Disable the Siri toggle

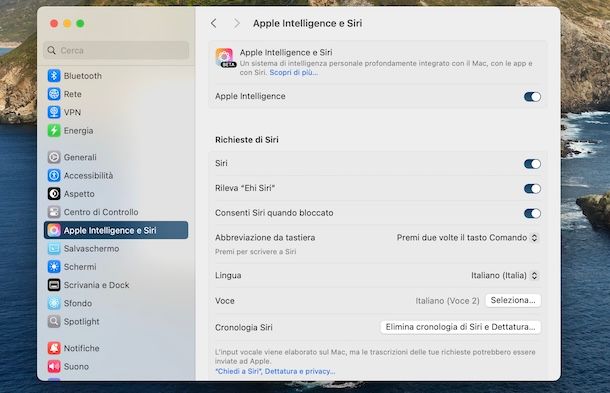532,164
